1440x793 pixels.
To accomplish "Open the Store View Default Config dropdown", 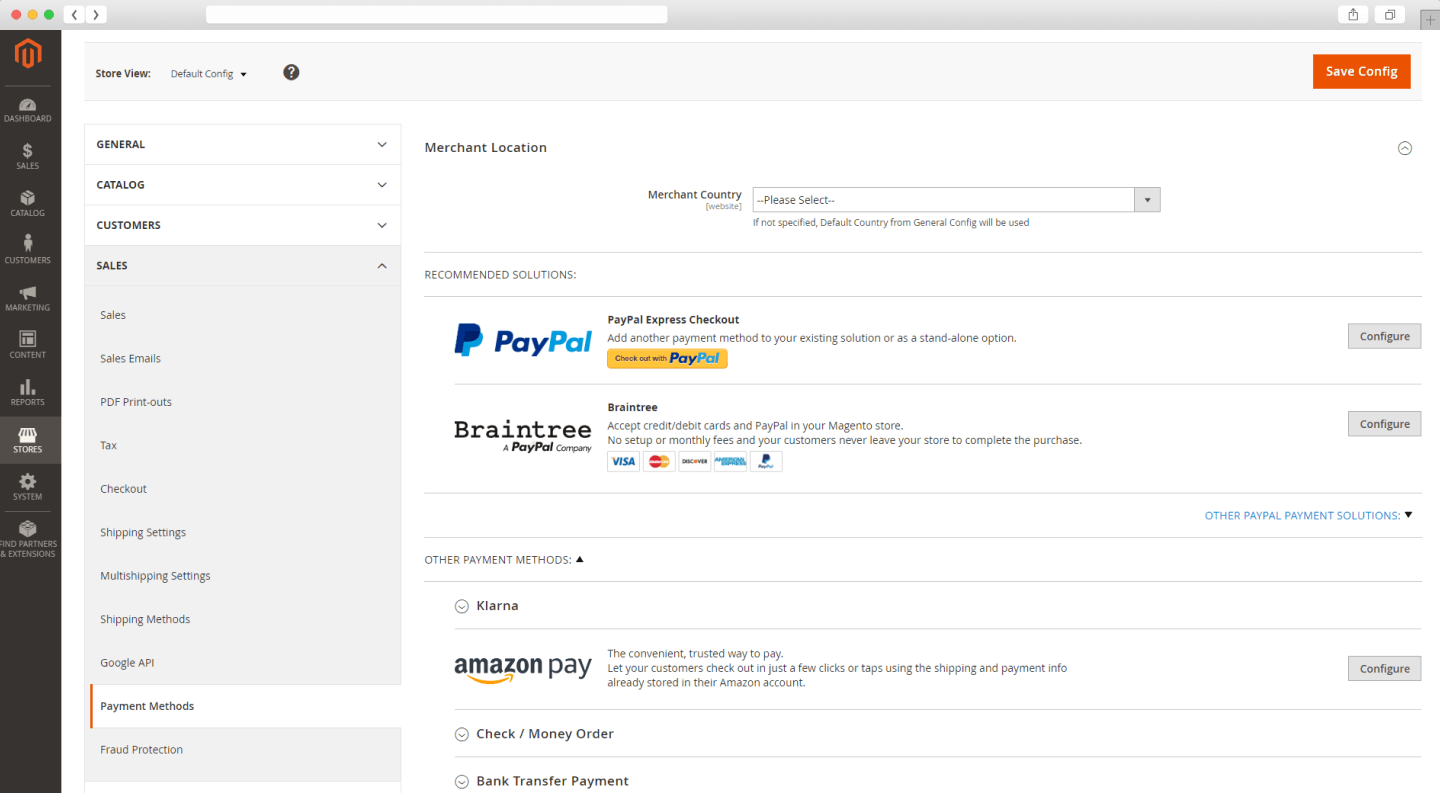I will tap(209, 74).
